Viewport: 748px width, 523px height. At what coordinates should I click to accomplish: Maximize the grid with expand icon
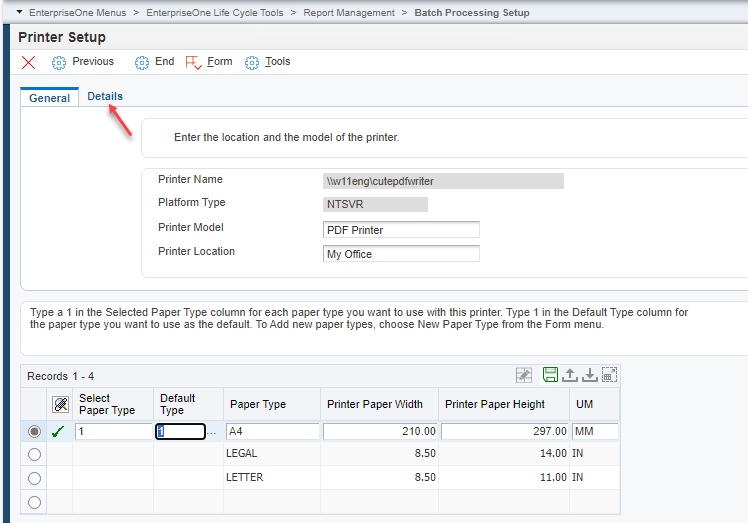(609, 375)
